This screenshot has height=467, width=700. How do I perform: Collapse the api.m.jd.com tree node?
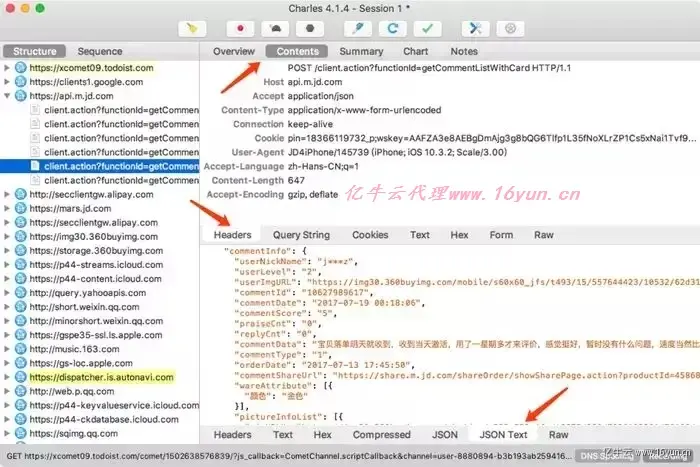pos(7,96)
